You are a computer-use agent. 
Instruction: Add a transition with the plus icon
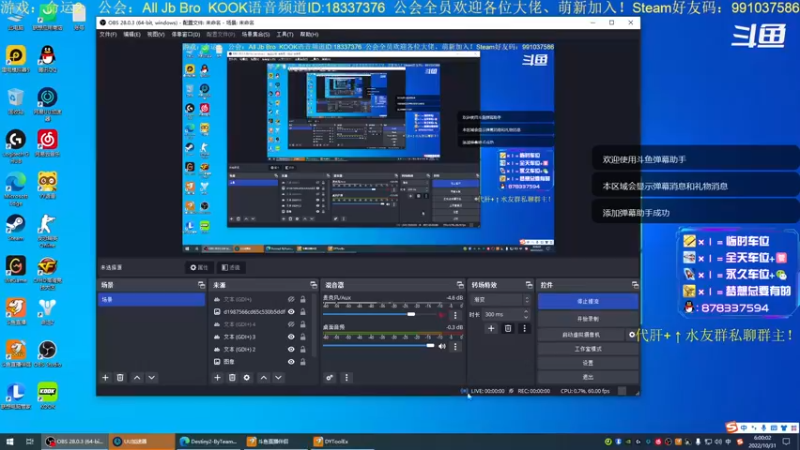pyautogui.click(x=491, y=329)
